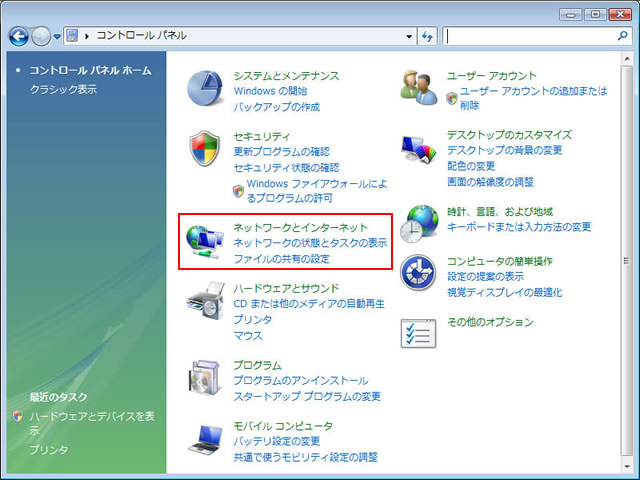Open the Network and Internet (ネットワークとインターネット) icon
This screenshot has width=640, height=480.
point(207,242)
